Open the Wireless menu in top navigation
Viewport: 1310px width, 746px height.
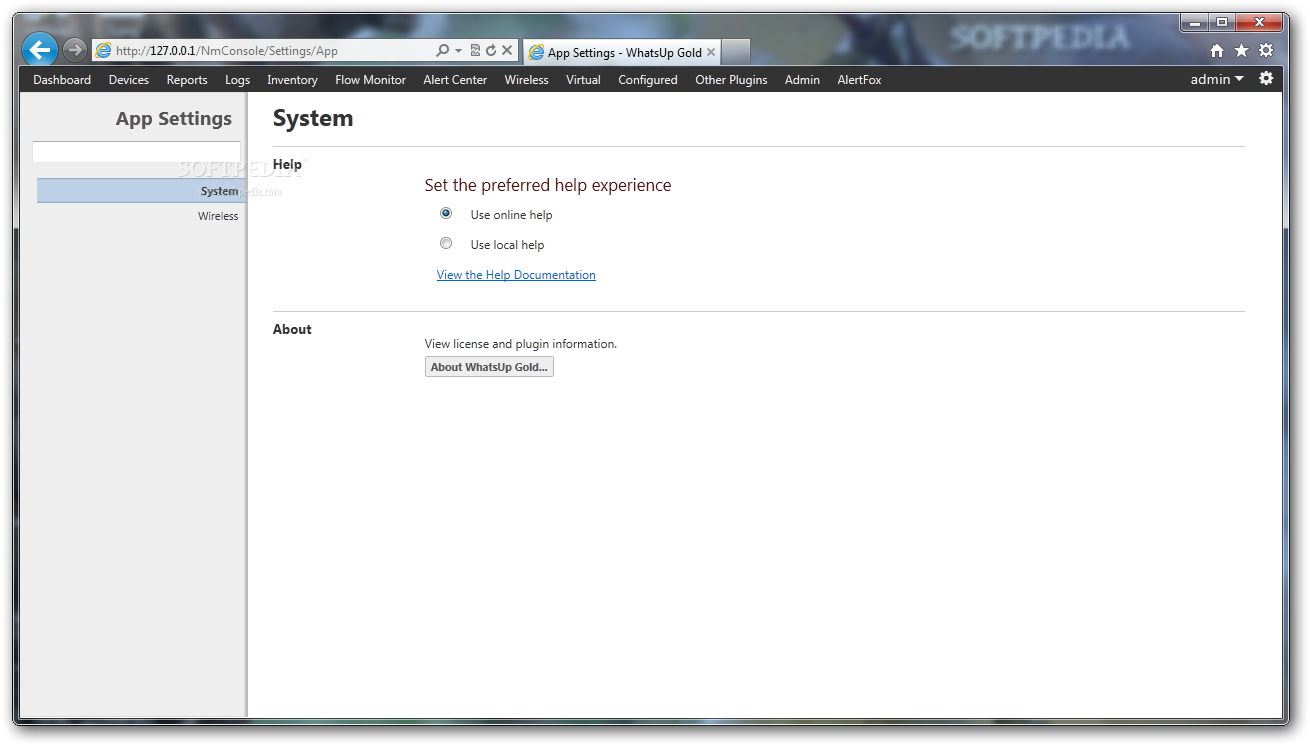point(526,80)
